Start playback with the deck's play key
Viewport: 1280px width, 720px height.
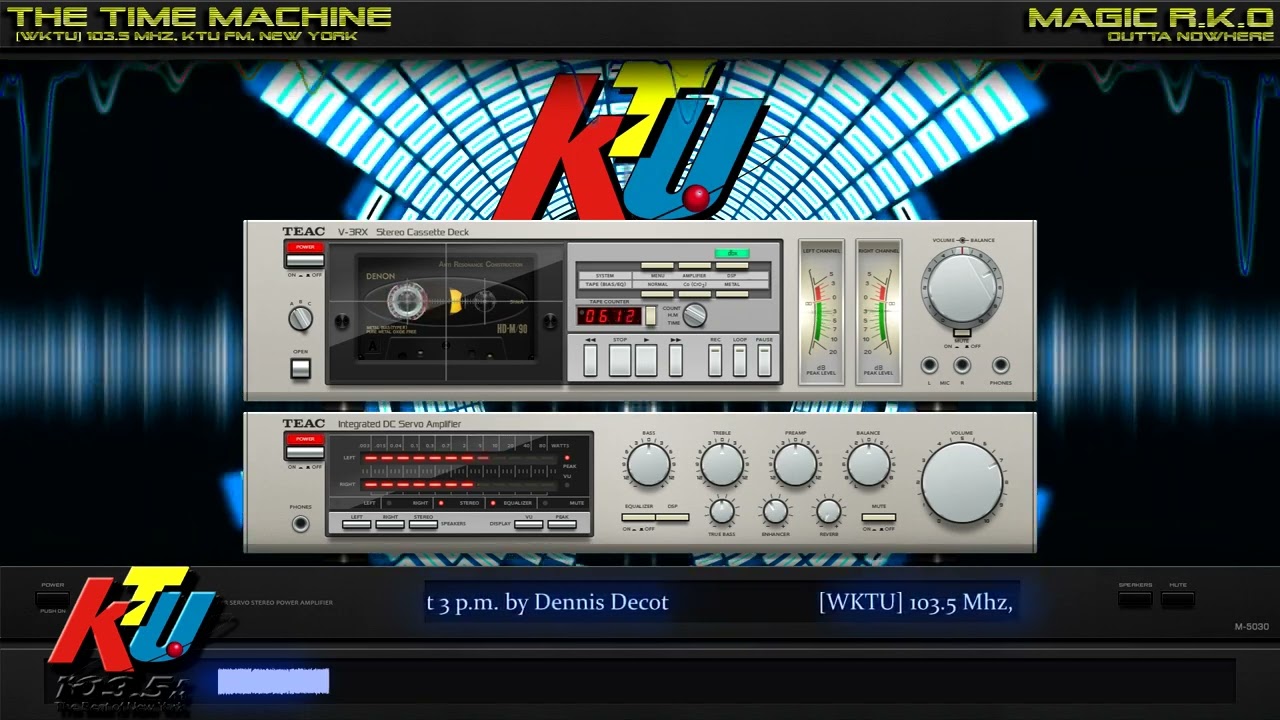pos(646,360)
